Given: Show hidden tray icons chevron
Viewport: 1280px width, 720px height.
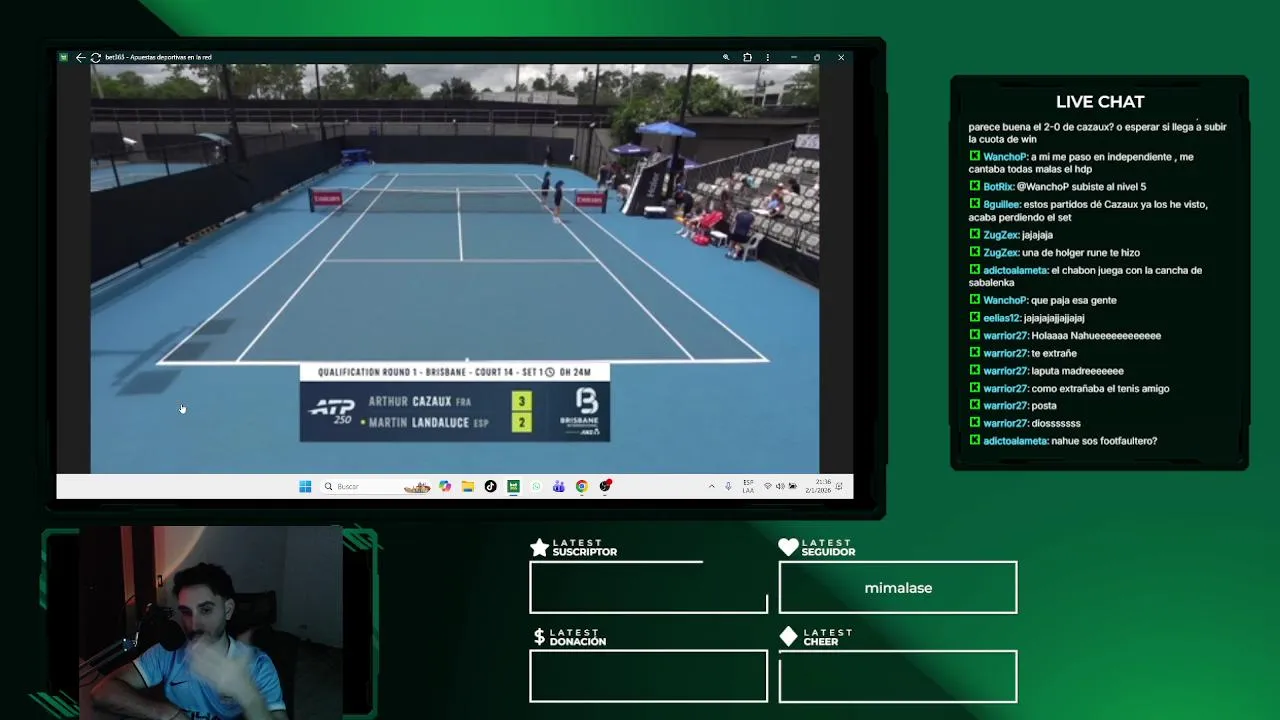Looking at the screenshot, I should point(711,486).
